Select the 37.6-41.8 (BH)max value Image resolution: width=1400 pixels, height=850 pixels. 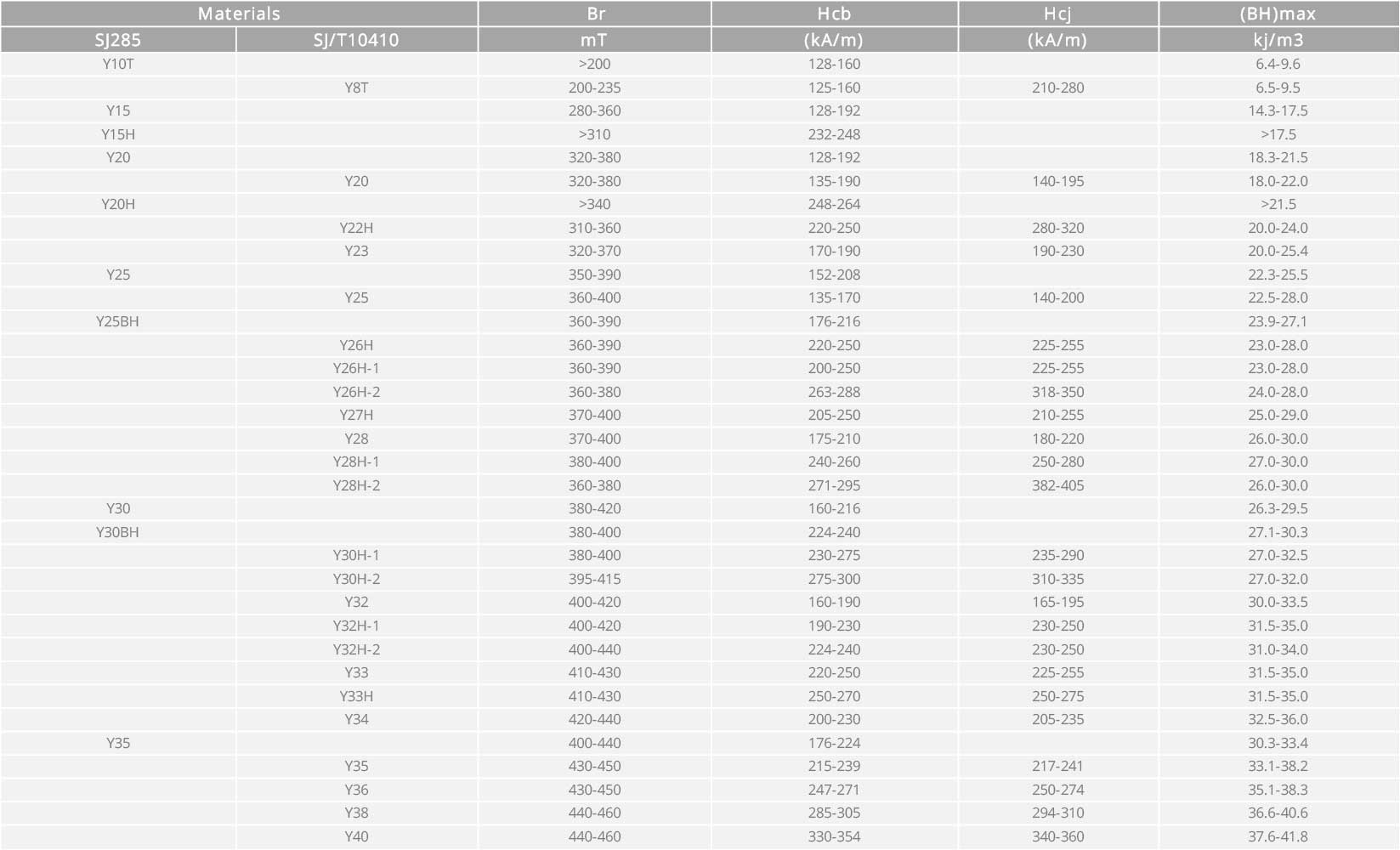point(1278,836)
